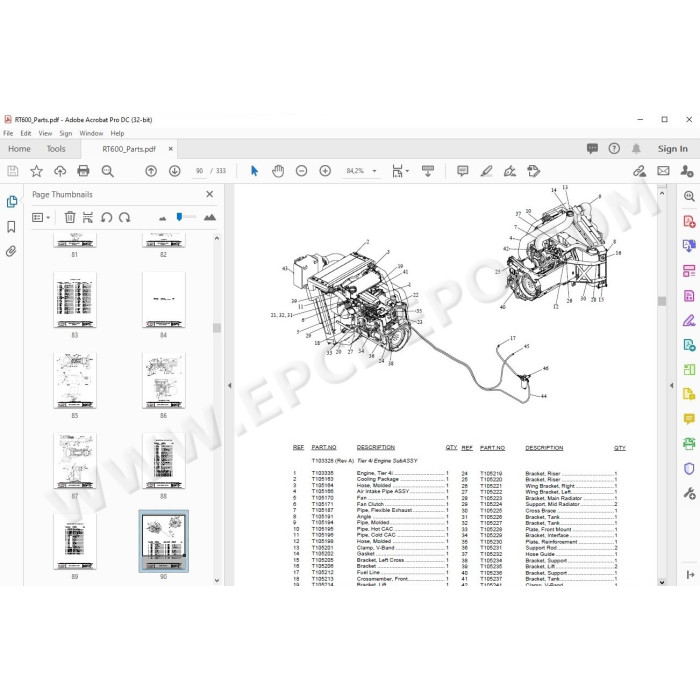Go to next page arrow
Viewport: 700px width, 700px height.
(175, 171)
